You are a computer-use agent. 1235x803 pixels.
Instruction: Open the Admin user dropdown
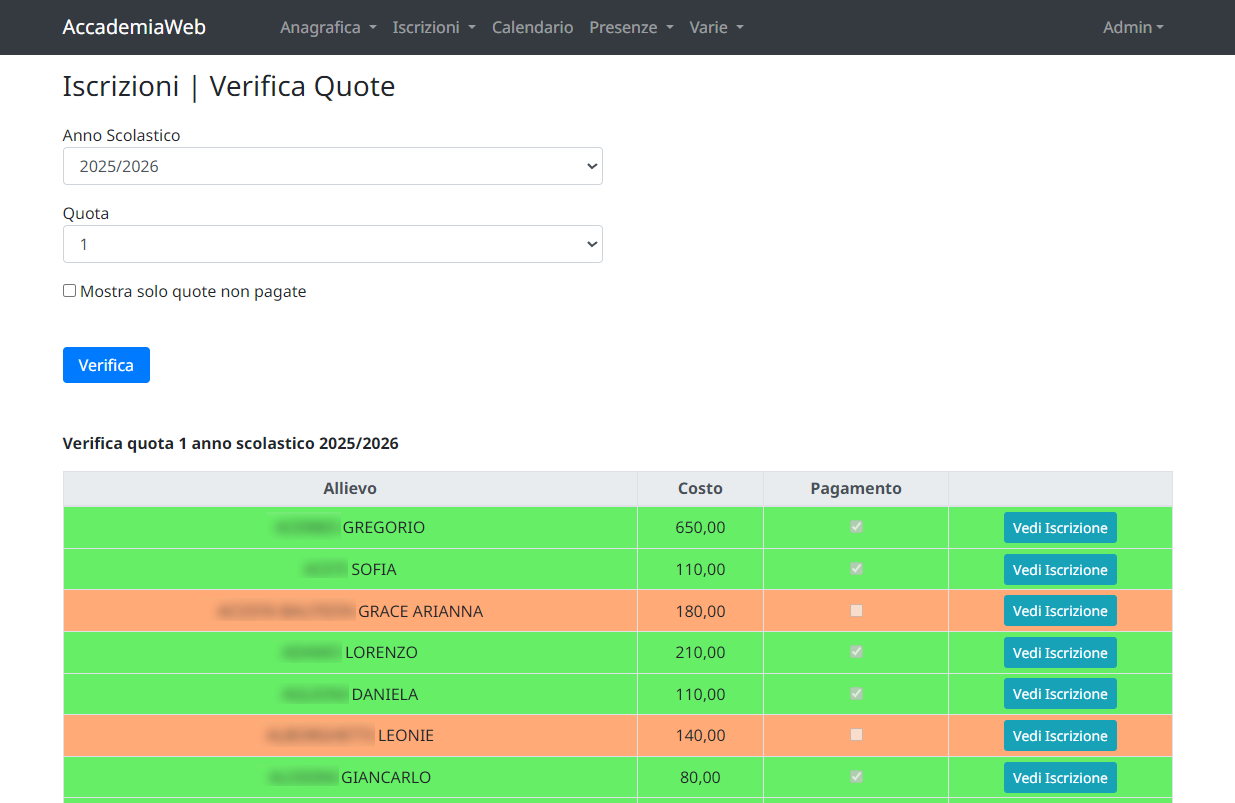coord(1132,27)
